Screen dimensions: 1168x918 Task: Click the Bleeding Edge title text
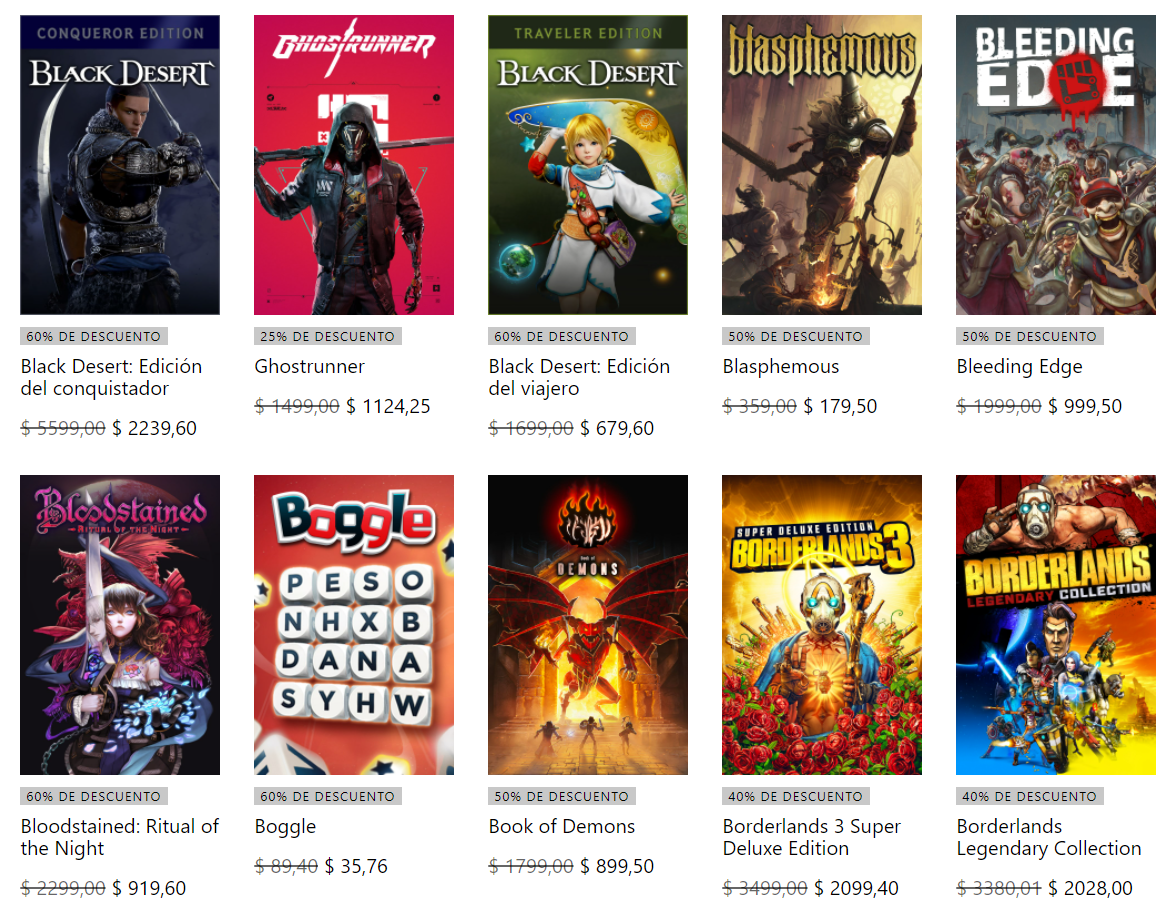point(1019,367)
